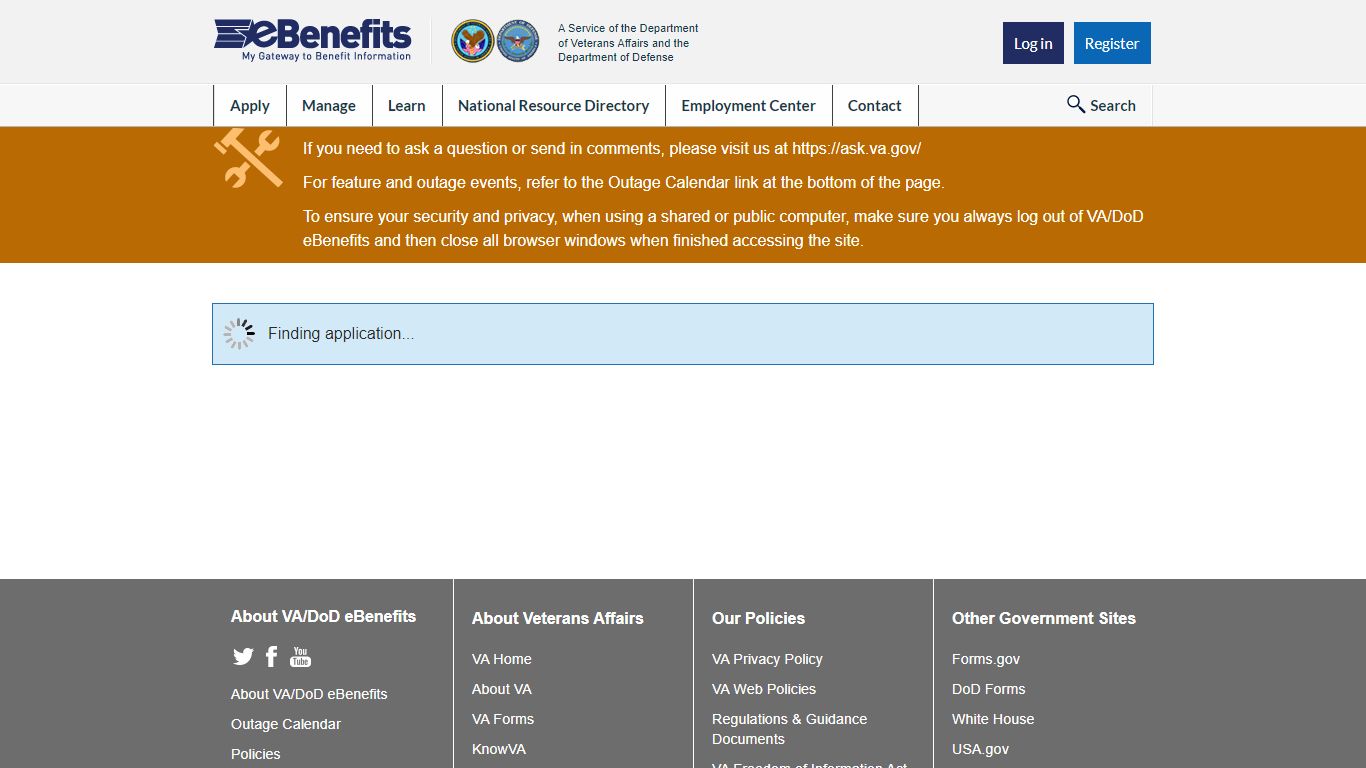Open the Apply menu
1366x768 pixels.
coord(250,105)
